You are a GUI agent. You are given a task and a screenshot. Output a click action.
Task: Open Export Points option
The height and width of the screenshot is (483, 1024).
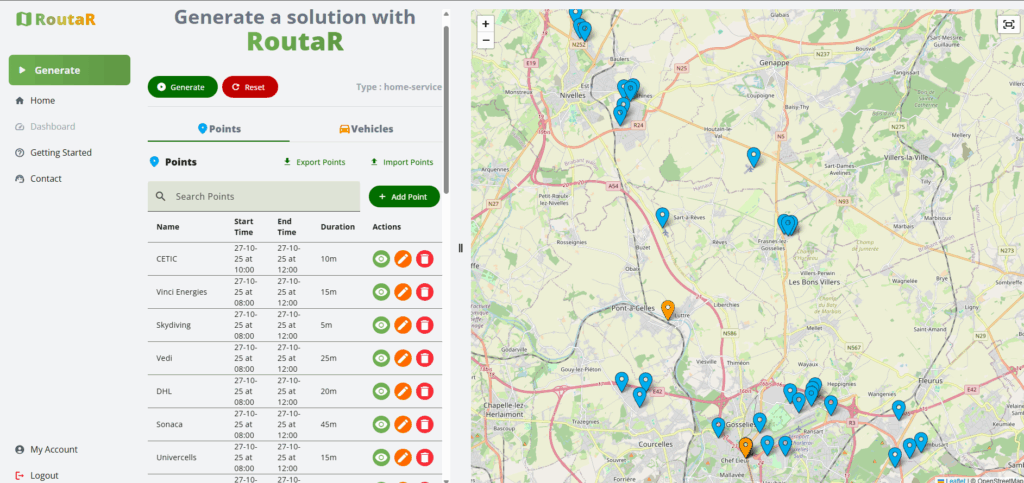[x=315, y=162]
